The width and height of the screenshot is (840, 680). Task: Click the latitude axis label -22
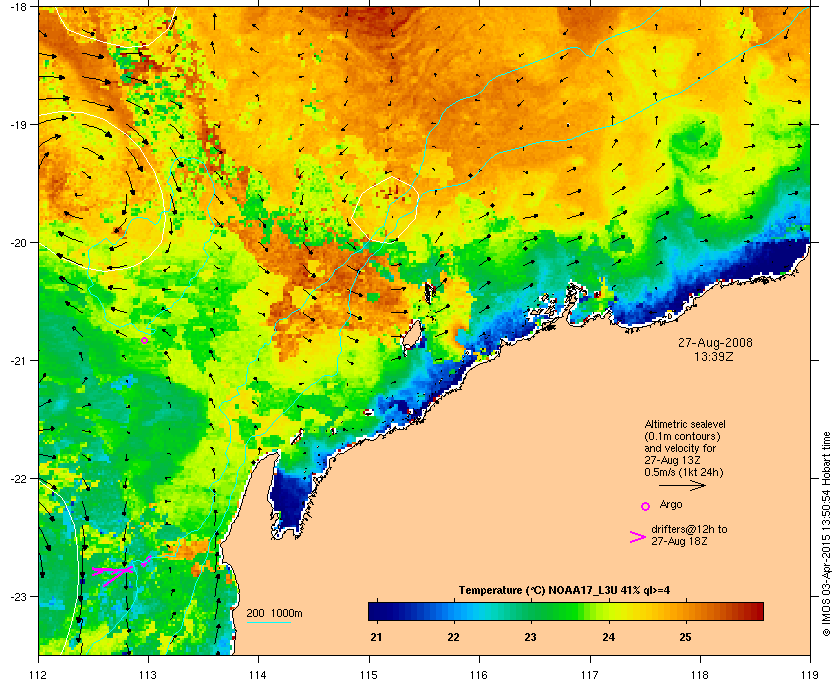point(19,478)
